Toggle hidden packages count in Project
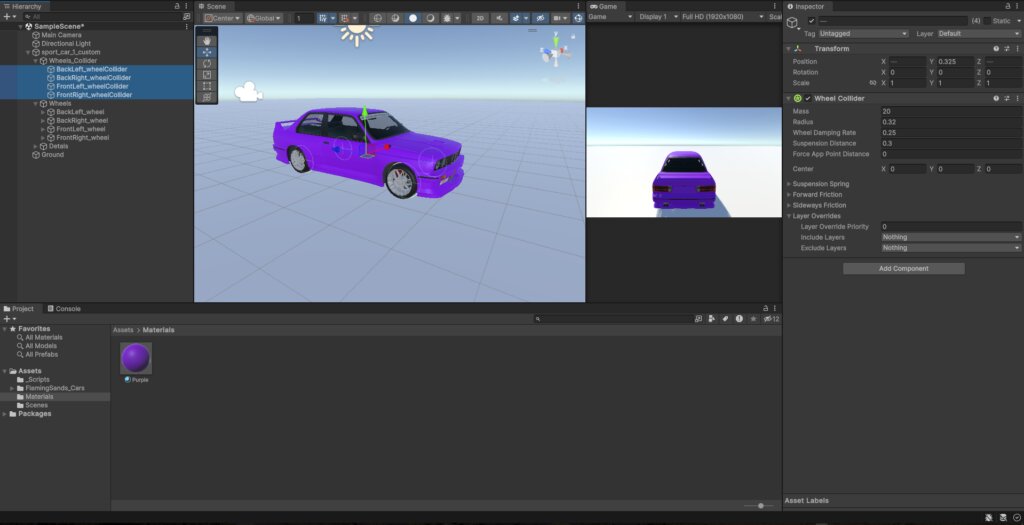Viewport: 1024px width, 525px height. click(x=771, y=319)
